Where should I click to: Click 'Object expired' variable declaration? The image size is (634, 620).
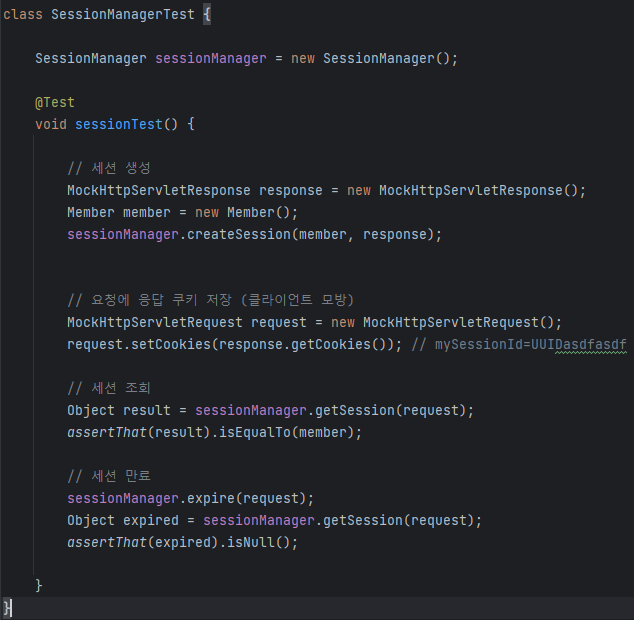[123, 521]
